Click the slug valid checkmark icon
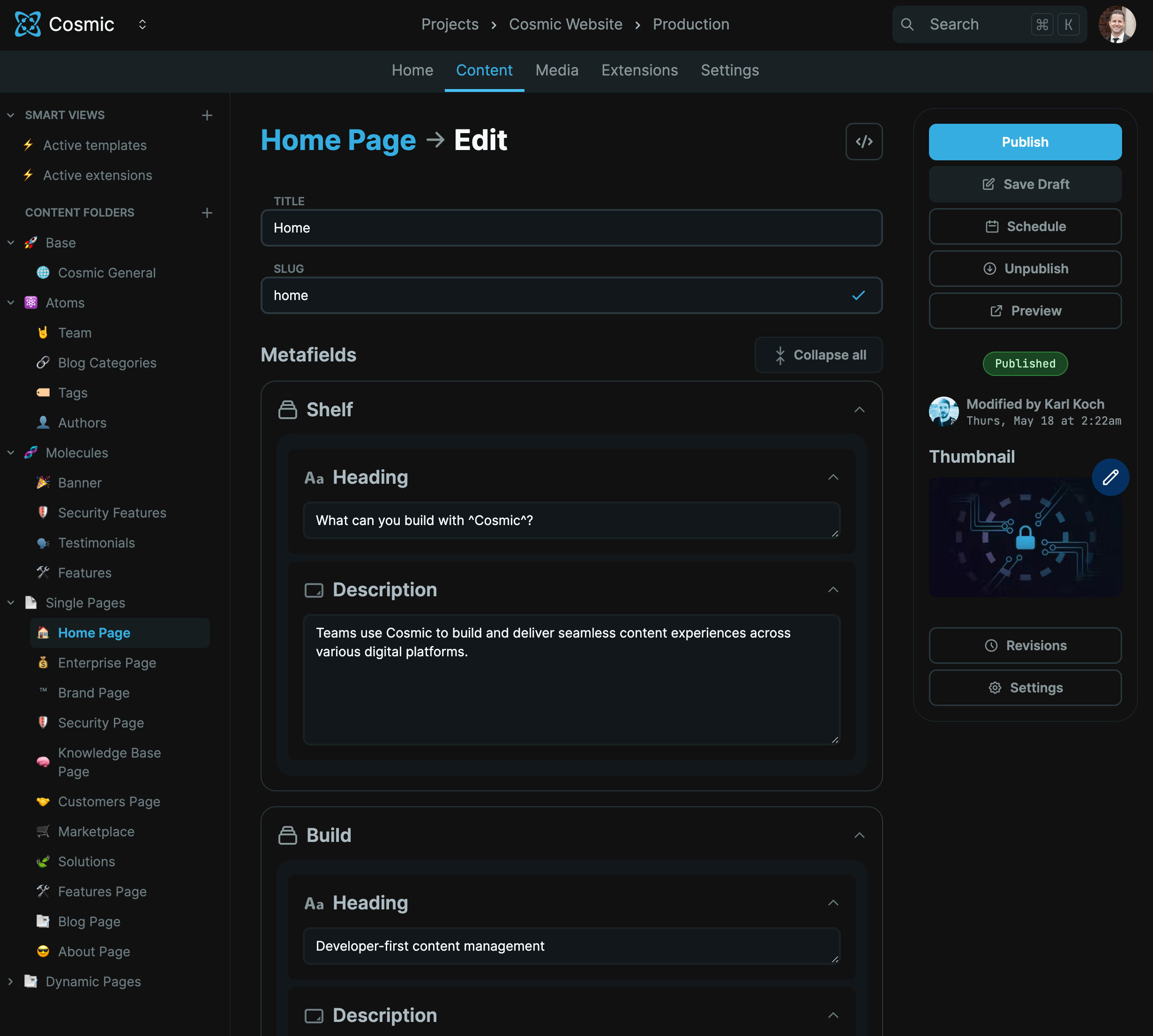Image resolution: width=1153 pixels, height=1036 pixels. click(858, 295)
